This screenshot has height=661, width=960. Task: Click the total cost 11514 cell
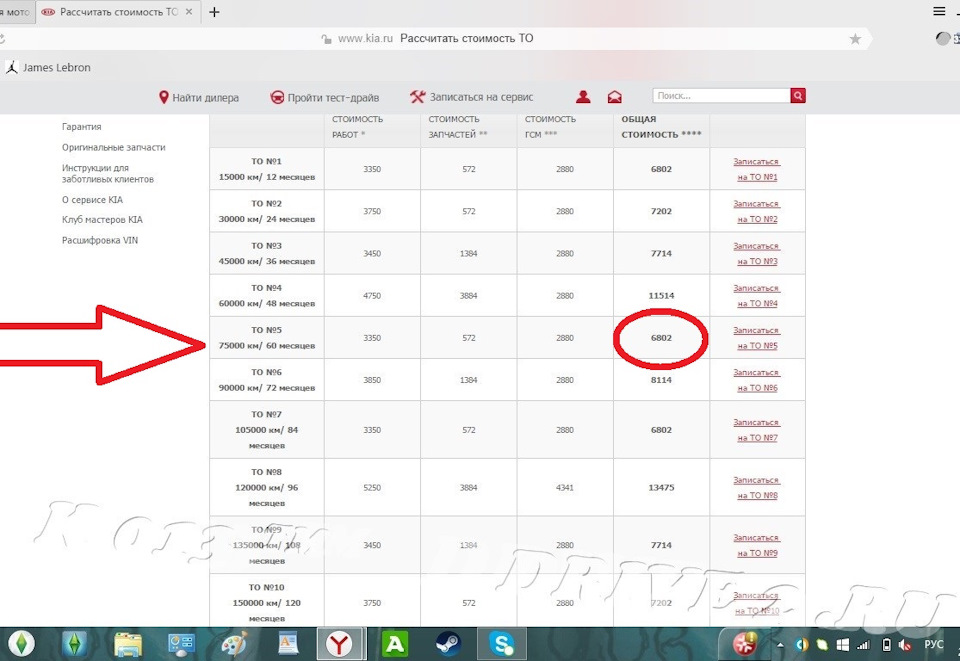[661, 296]
